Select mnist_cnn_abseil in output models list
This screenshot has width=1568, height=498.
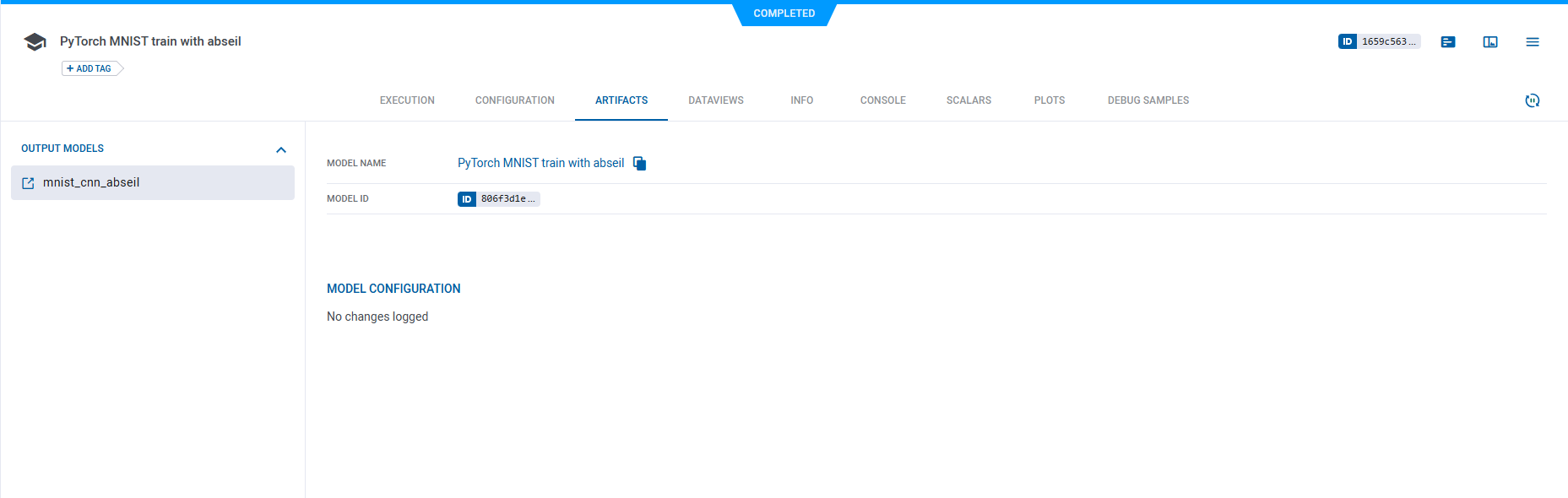(x=91, y=182)
